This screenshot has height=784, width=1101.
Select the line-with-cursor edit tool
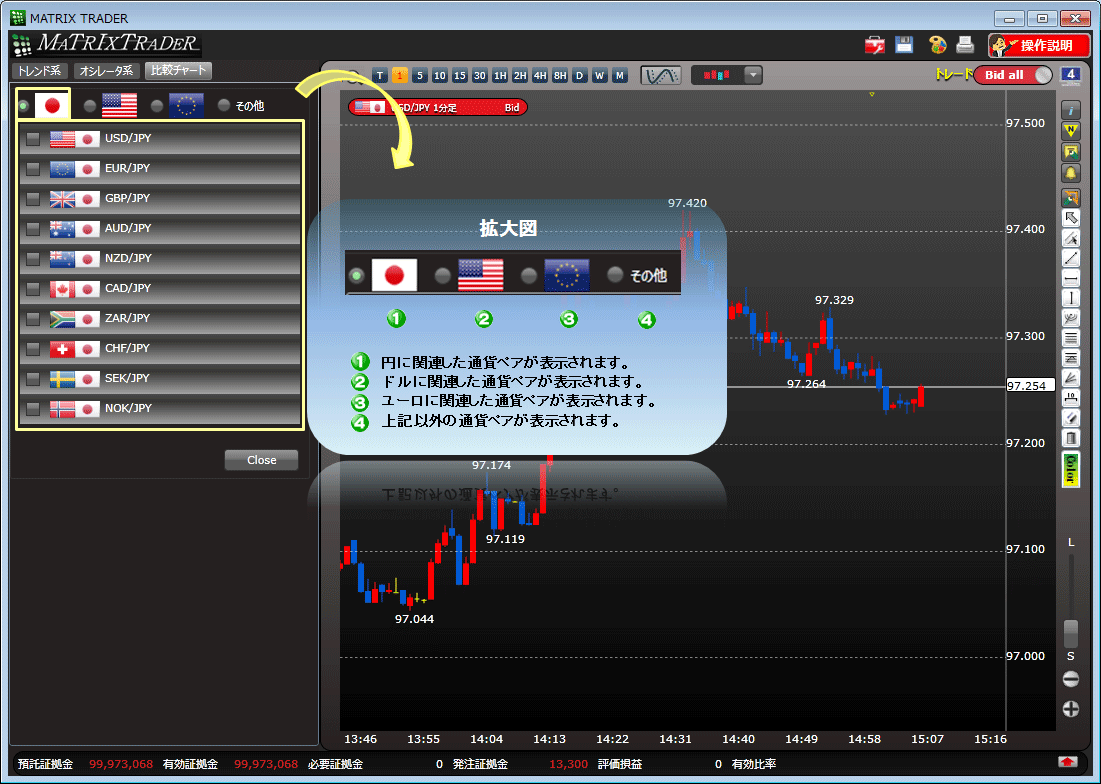[1070, 239]
